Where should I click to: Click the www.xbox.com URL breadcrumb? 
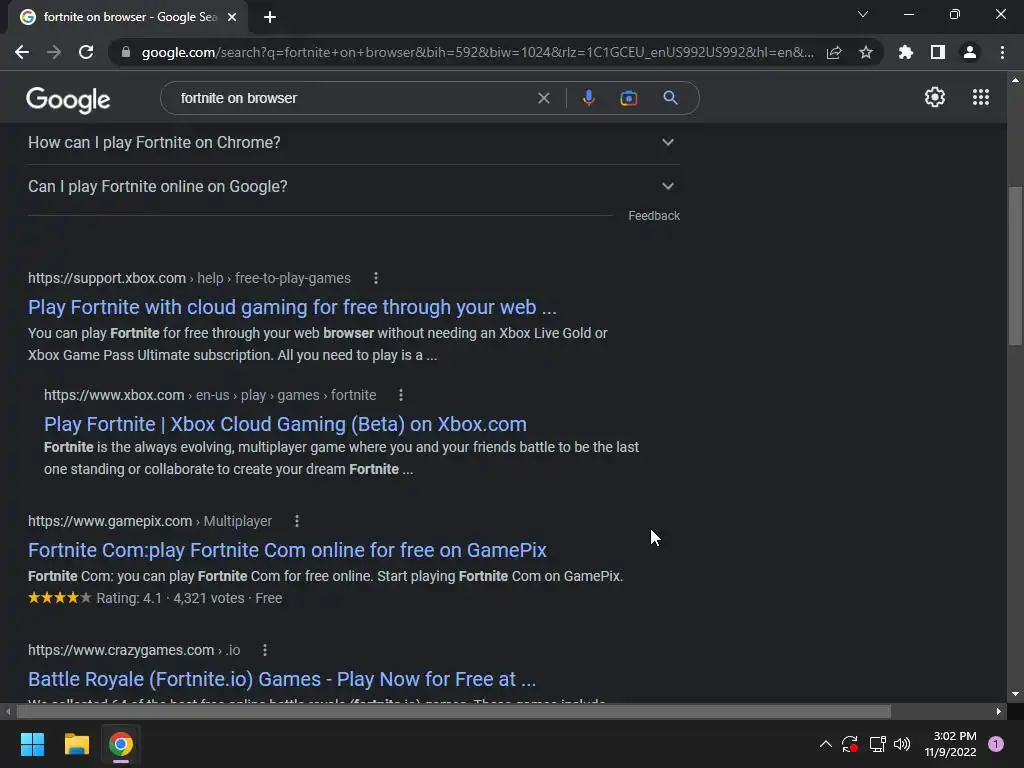(210, 395)
